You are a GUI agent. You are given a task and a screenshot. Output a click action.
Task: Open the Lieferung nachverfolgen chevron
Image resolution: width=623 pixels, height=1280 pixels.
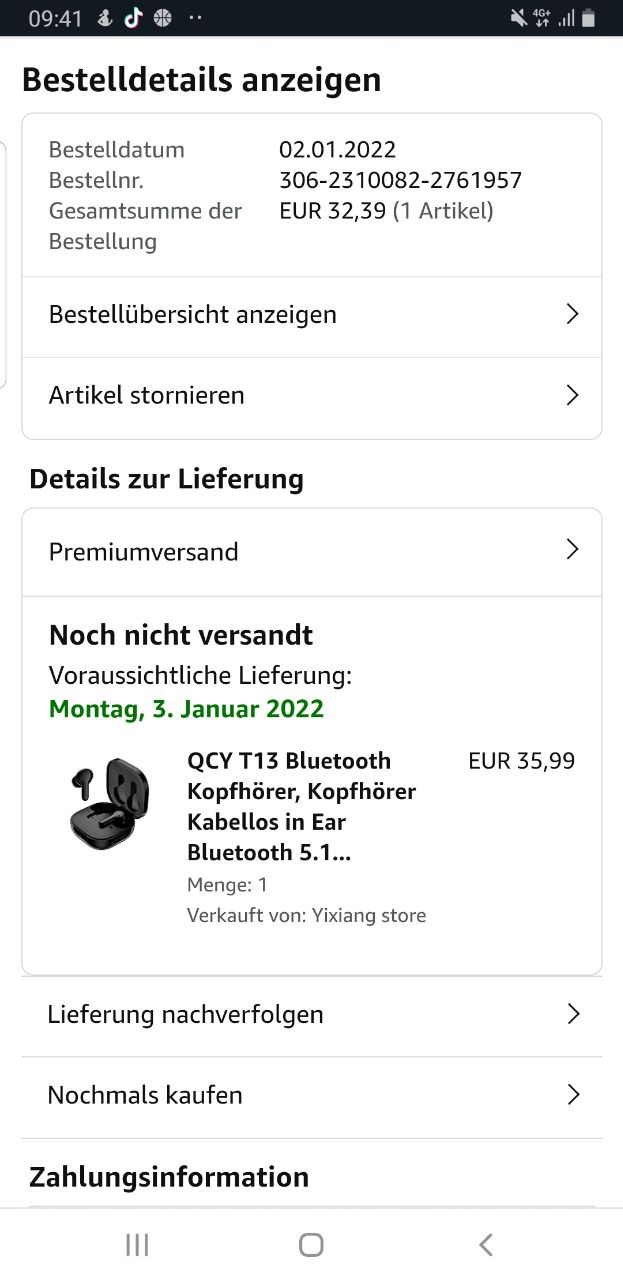click(573, 1014)
